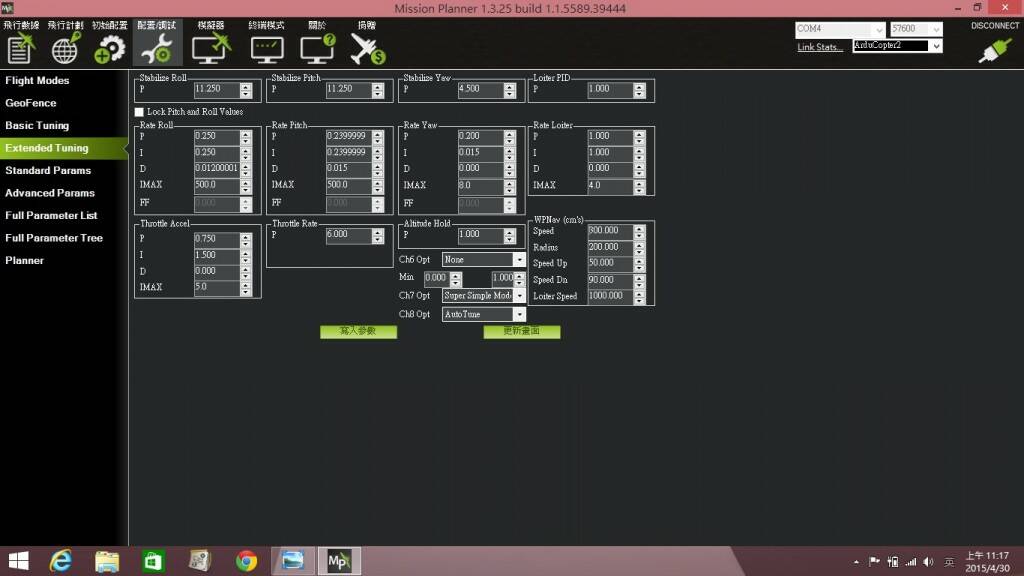This screenshot has height=576, width=1024.
Task: Click the Rate Yaw IMAX field
Action: coord(481,185)
